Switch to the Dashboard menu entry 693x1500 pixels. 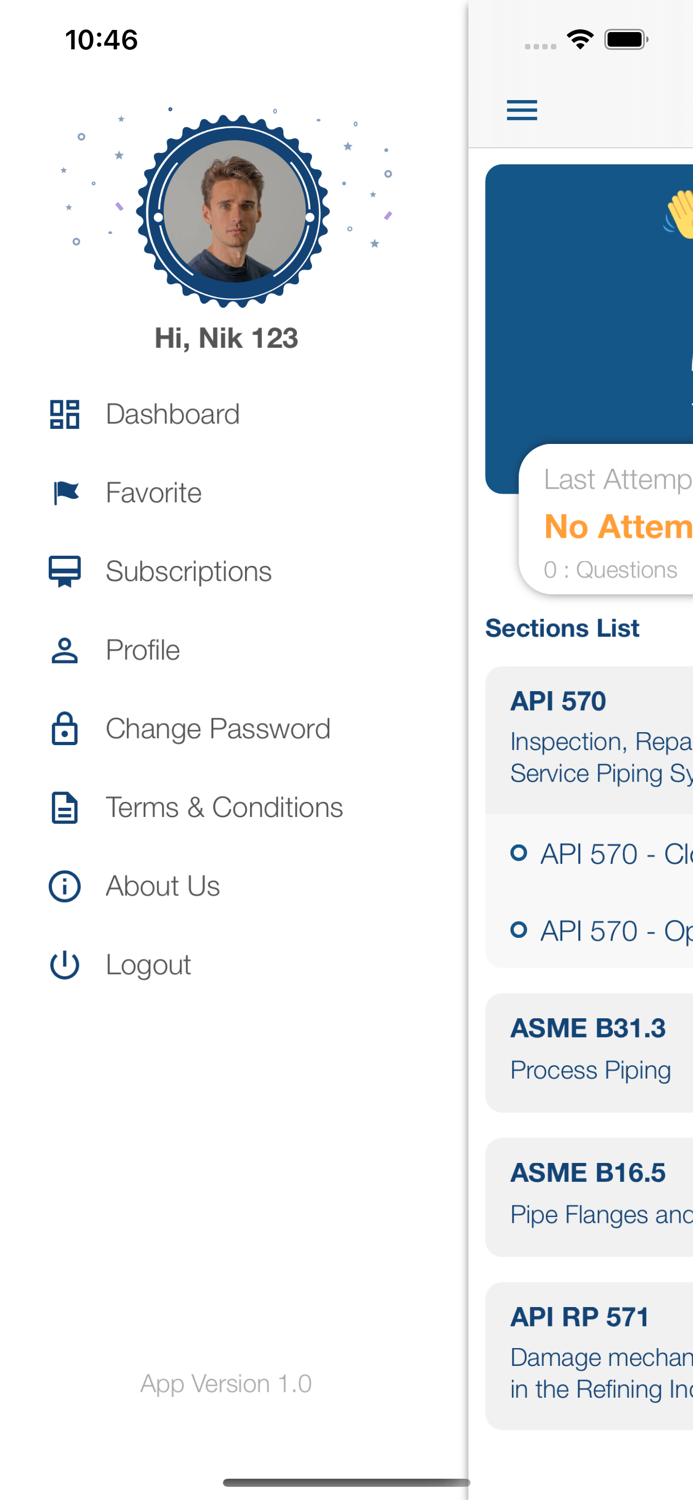(x=172, y=413)
